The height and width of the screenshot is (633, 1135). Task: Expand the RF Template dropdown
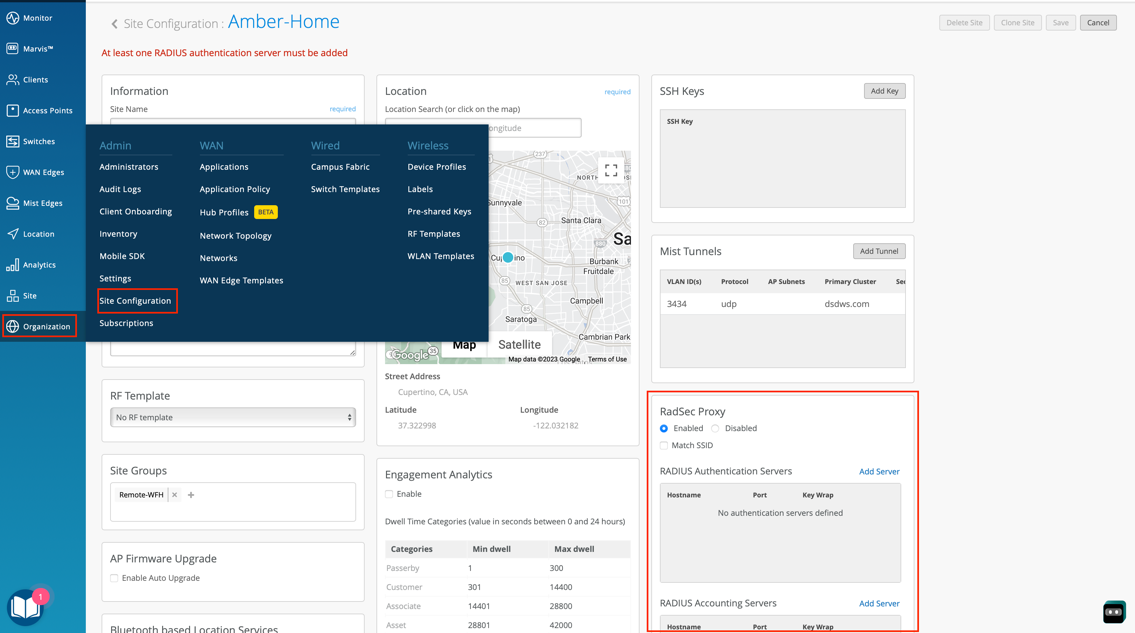(x=232, y=417)
